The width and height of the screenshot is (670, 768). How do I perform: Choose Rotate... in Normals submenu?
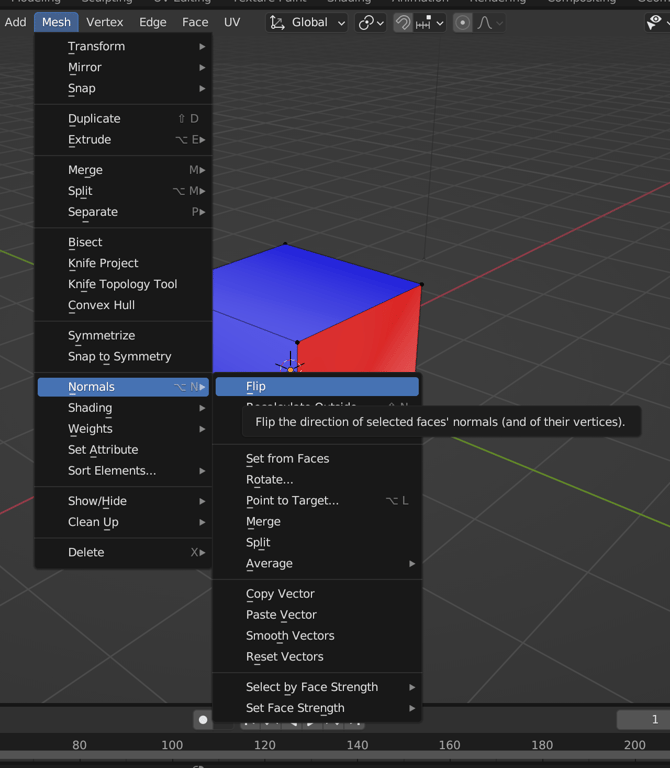[x=317, y=480]
